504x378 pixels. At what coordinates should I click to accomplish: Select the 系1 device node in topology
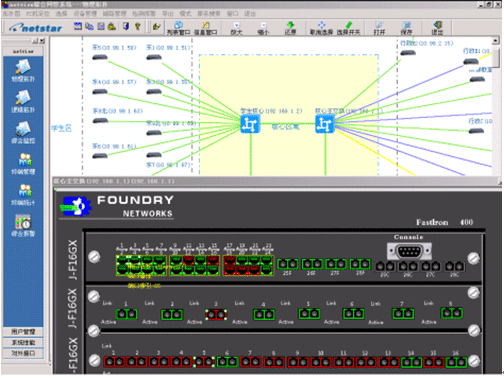coord(154,58)
